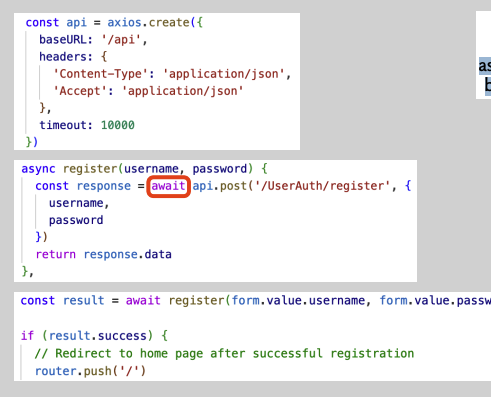Click the create method name after axios
491x397 pixels.
(x=169, y=22)
